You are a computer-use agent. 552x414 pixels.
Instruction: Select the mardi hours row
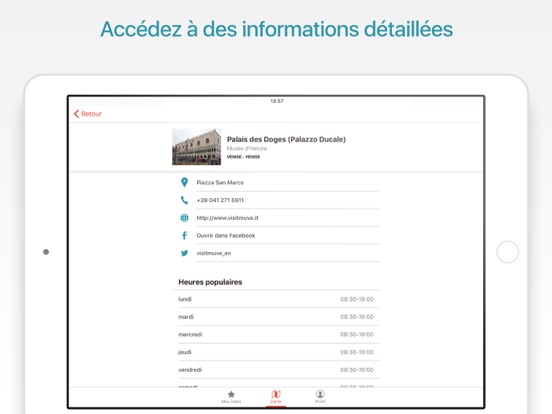(x=276, y=317)
